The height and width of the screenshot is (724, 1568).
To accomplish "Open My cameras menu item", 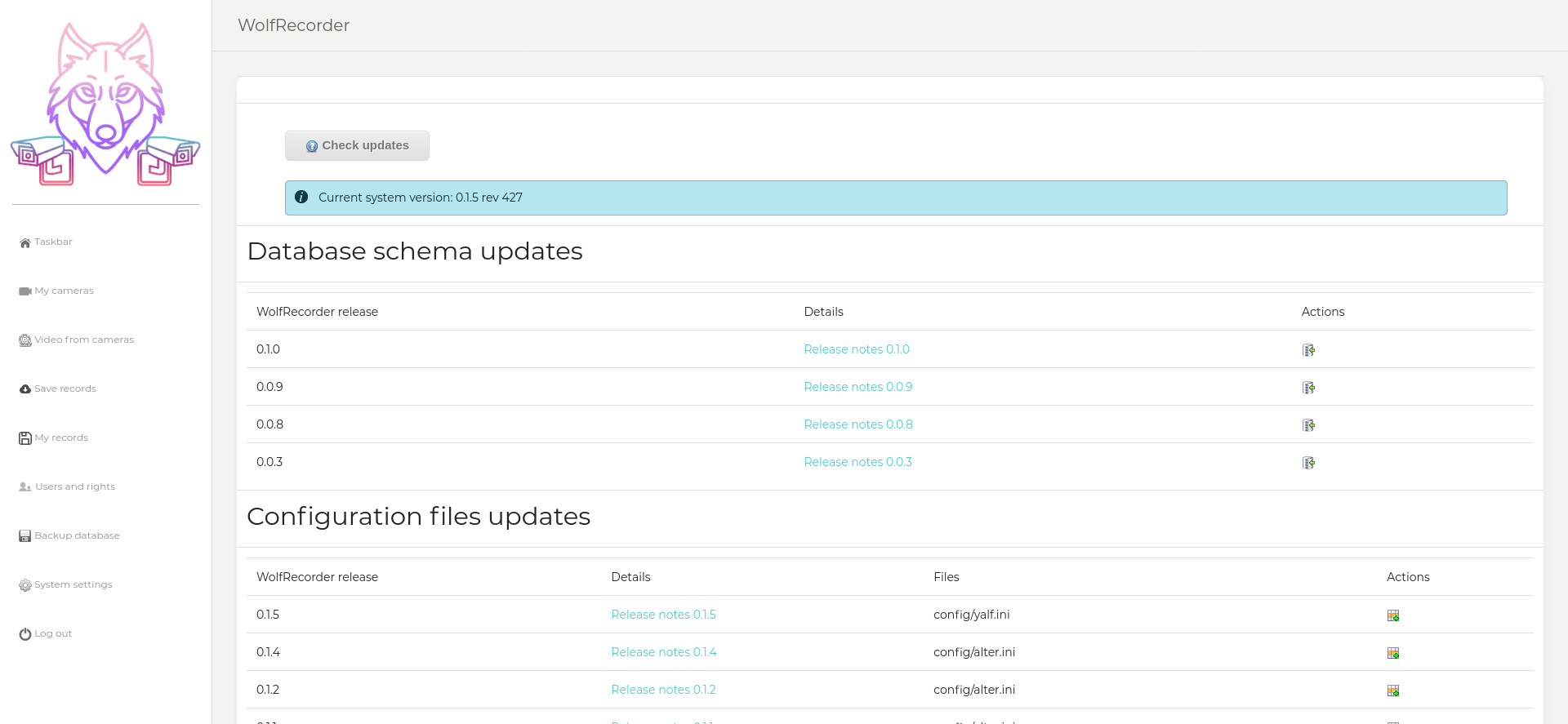I will 64,291.
